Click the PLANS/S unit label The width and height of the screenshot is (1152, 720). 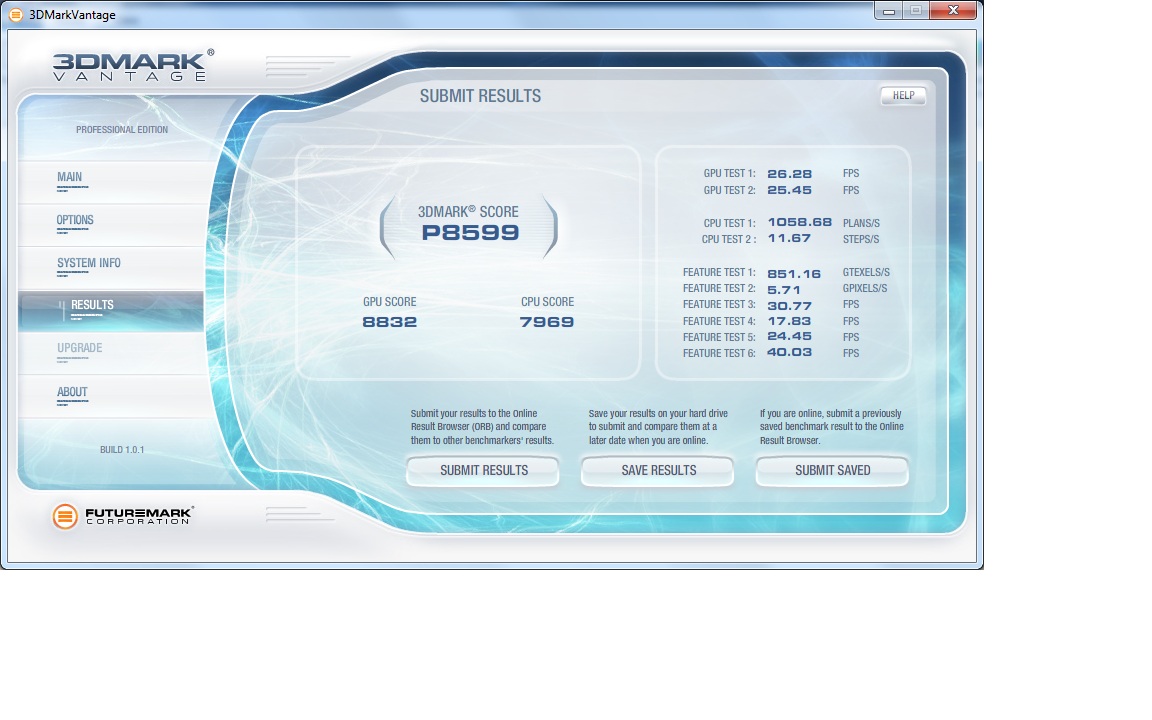[861, 223]
